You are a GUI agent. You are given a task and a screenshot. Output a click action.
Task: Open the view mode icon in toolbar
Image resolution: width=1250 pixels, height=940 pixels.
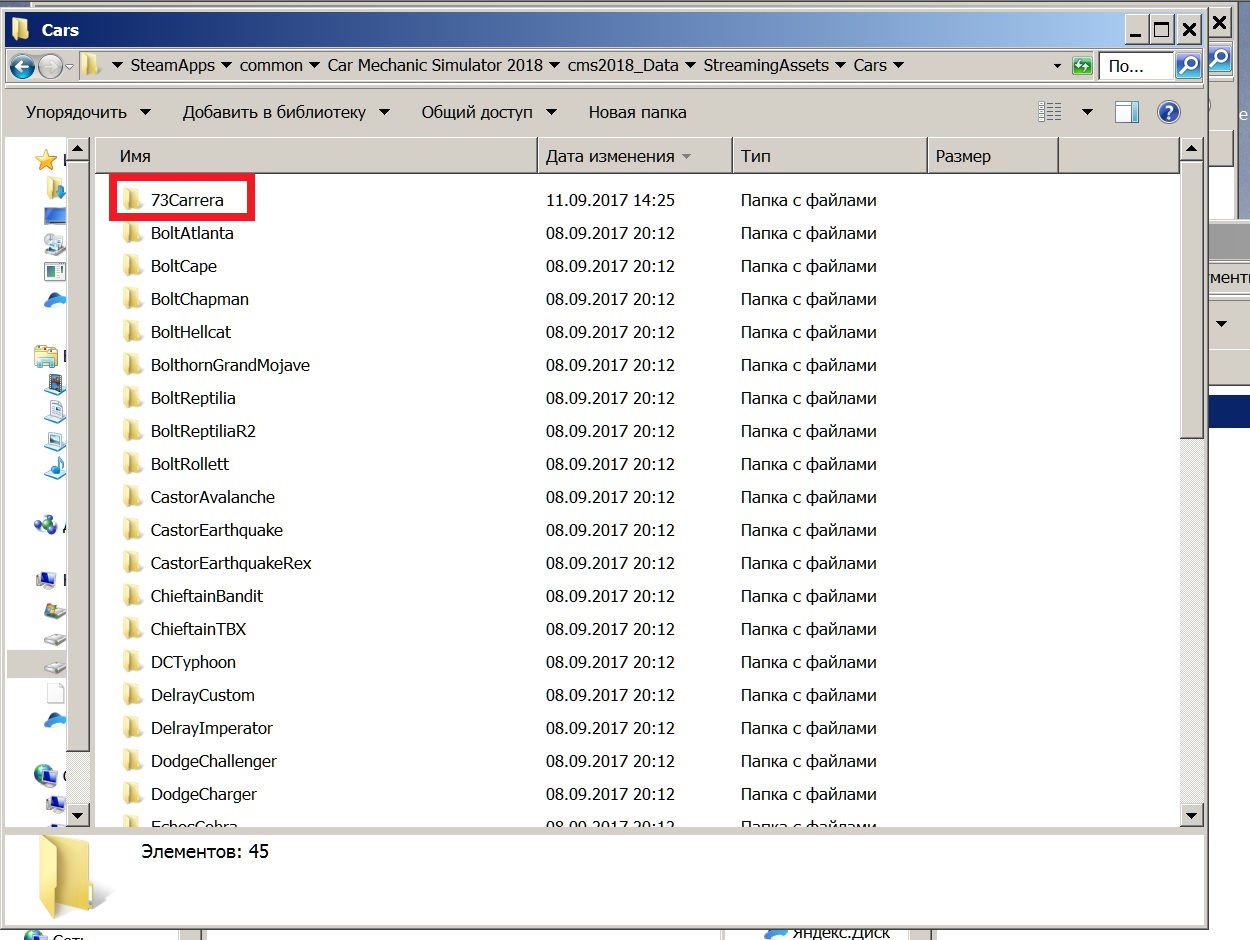[x=1049, y=112]
